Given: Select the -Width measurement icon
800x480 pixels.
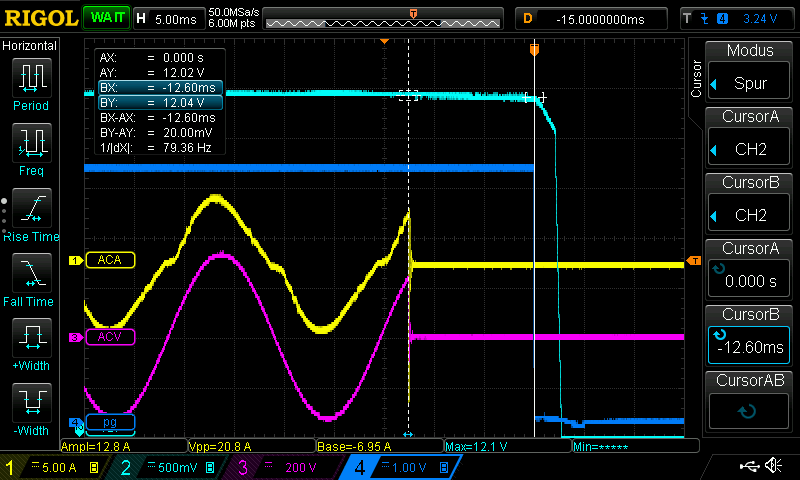Looking at the screenshot, I should point(32,402).
